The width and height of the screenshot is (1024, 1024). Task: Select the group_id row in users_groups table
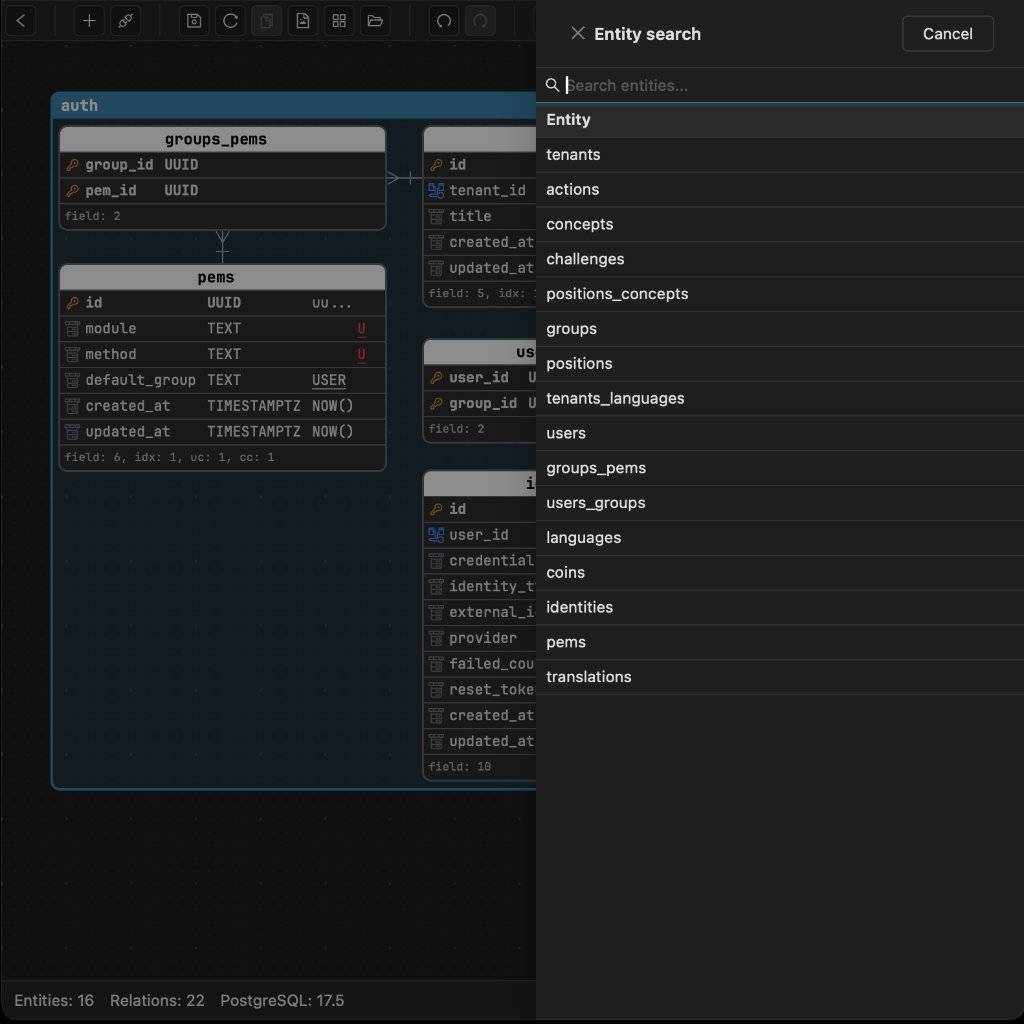tap(482, 404)
